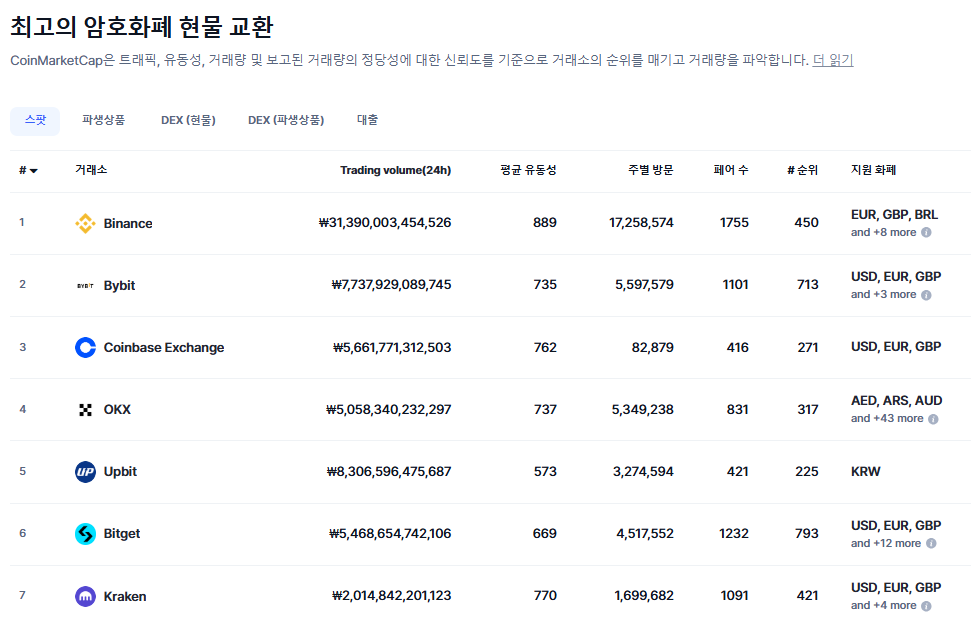Click OKX currencies AED, ARS, AUD

[897, 401]
